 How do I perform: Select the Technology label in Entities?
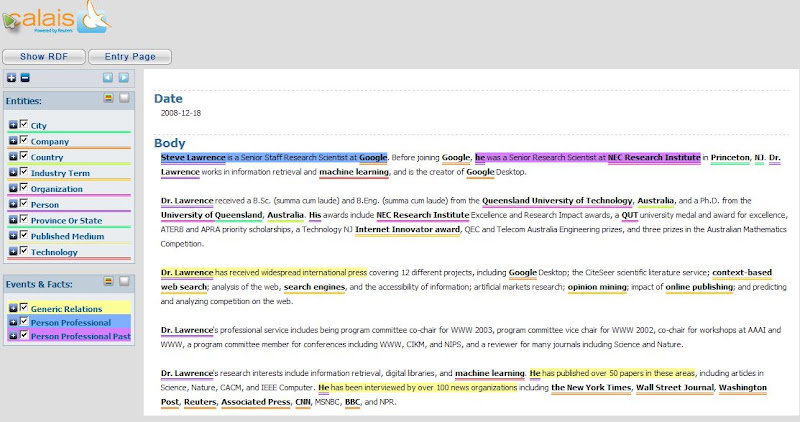(54, 252)
